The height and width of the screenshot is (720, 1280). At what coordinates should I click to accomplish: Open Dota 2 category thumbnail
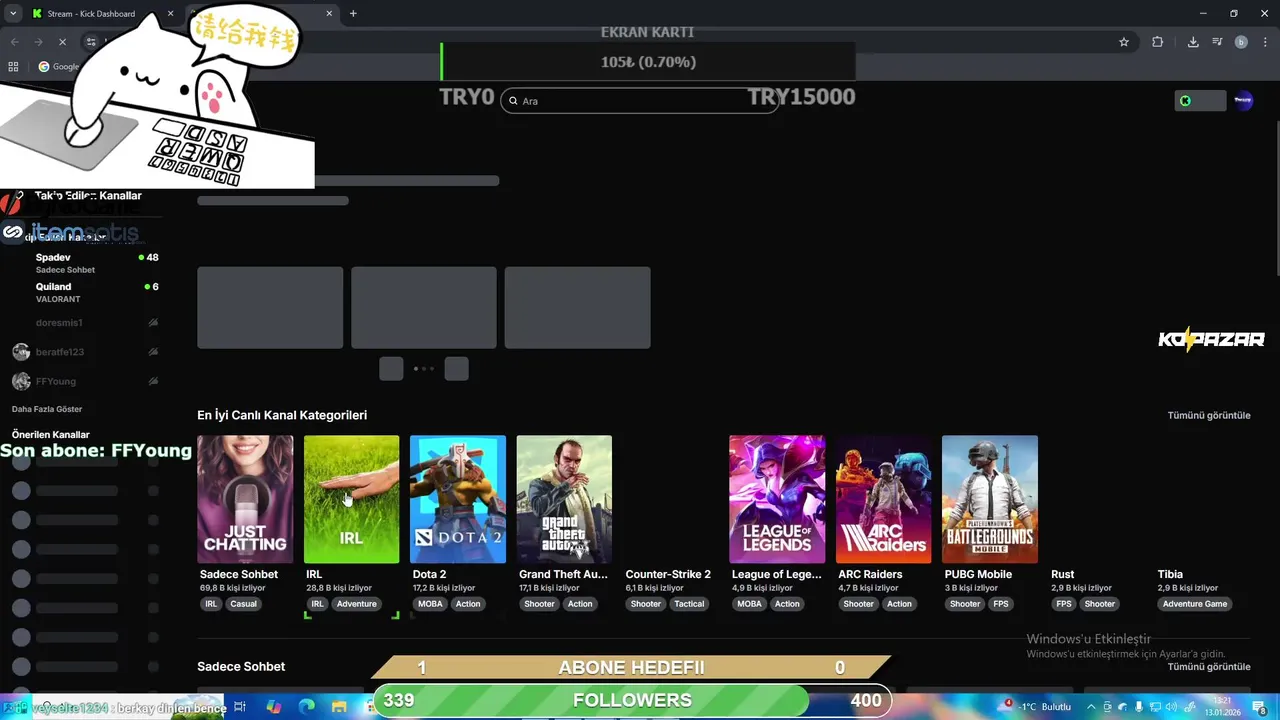coord(458,499)
